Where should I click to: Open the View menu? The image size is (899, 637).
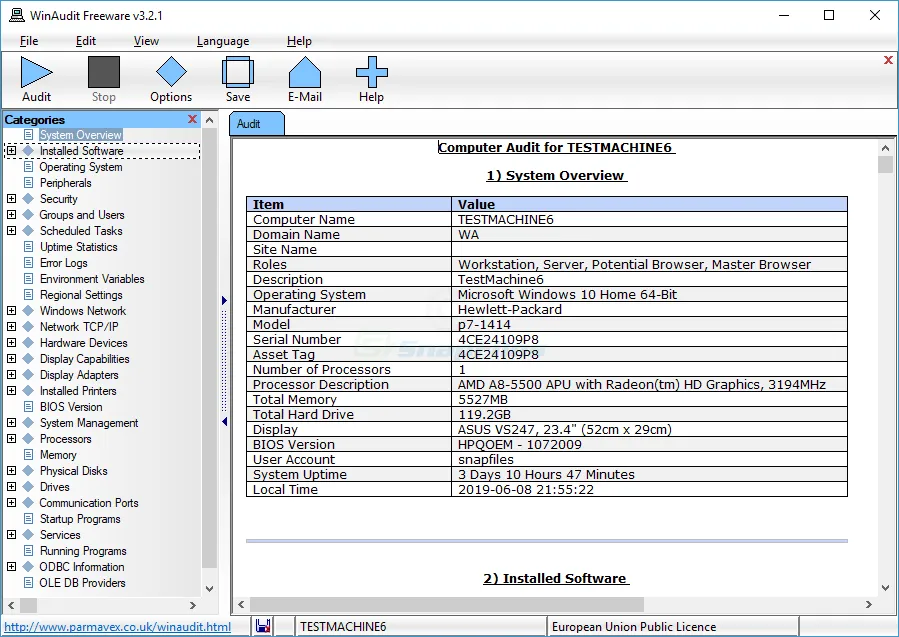tap(146, 41)
